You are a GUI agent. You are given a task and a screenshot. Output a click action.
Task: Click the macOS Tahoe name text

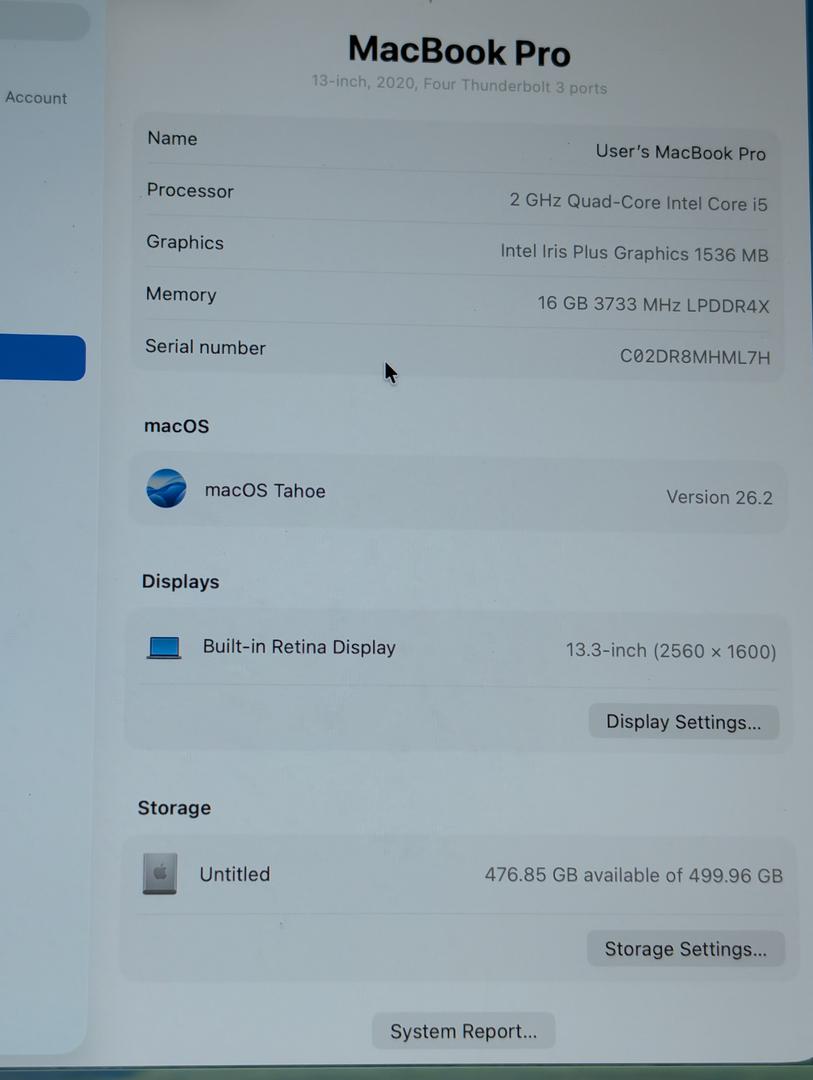point(265,490)
